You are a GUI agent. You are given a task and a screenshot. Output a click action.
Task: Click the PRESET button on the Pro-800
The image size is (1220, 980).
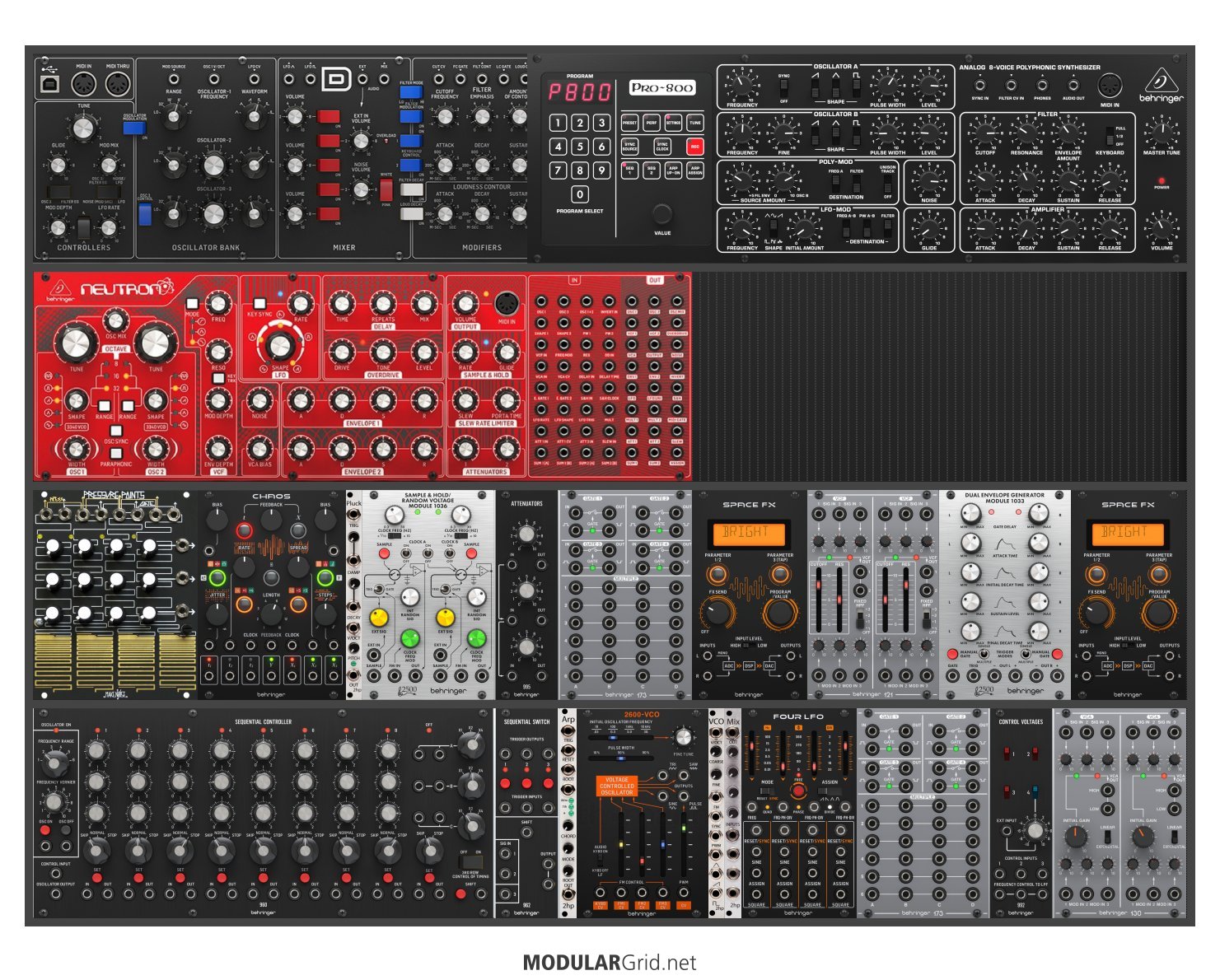[629, 123]
